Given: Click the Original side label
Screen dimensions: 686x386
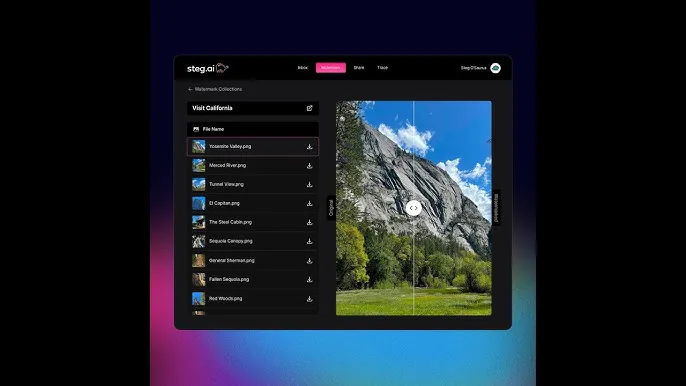Looking at the screenshot, I should [x=331, y=207].
